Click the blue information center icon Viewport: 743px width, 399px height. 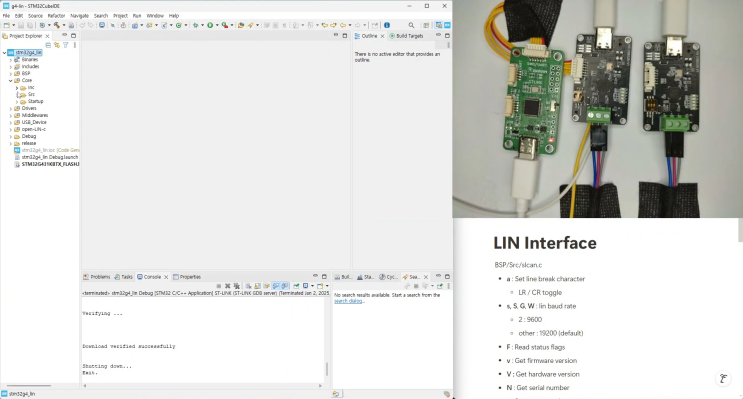pyautogui.click(x=387, y=25)
